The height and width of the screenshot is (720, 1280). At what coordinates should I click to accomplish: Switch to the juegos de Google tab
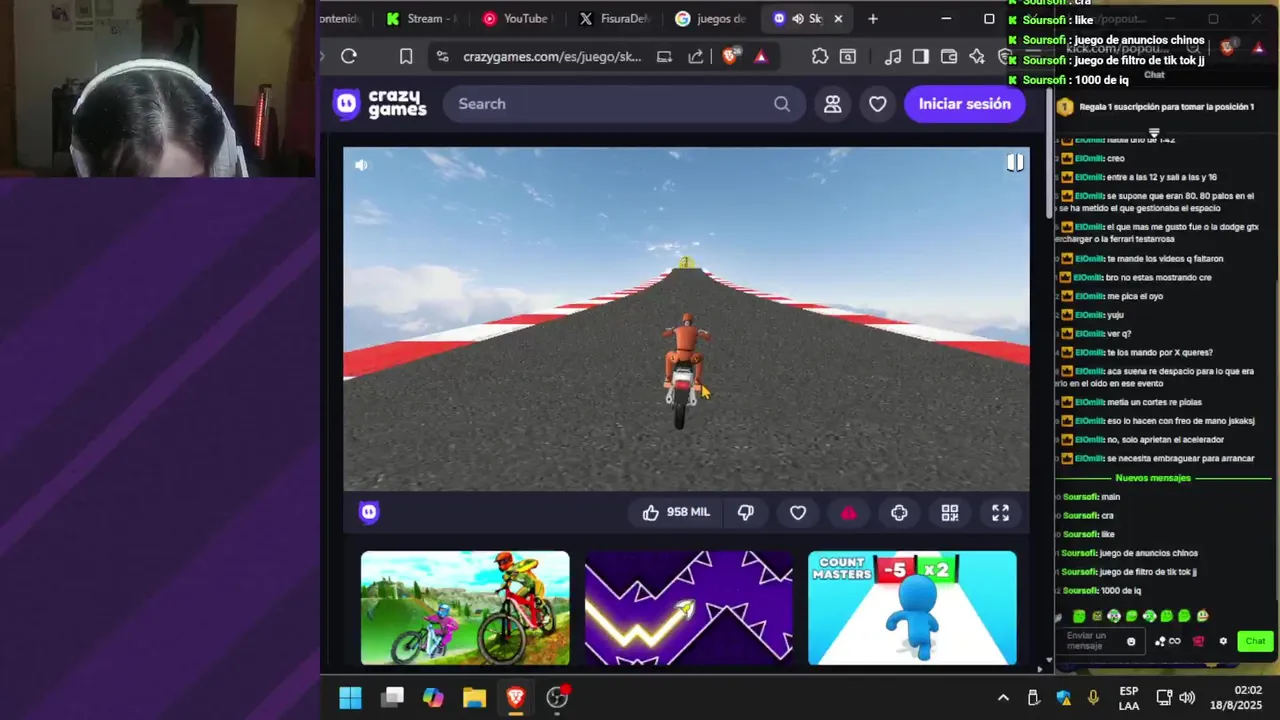711,18
